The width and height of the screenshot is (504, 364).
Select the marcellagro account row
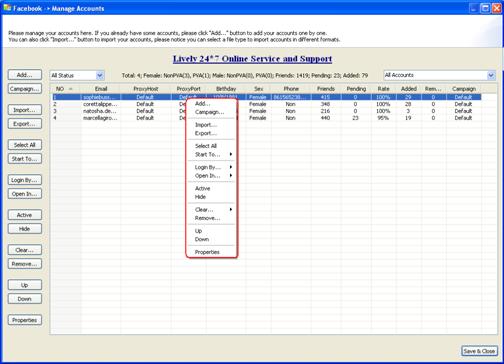266,118
